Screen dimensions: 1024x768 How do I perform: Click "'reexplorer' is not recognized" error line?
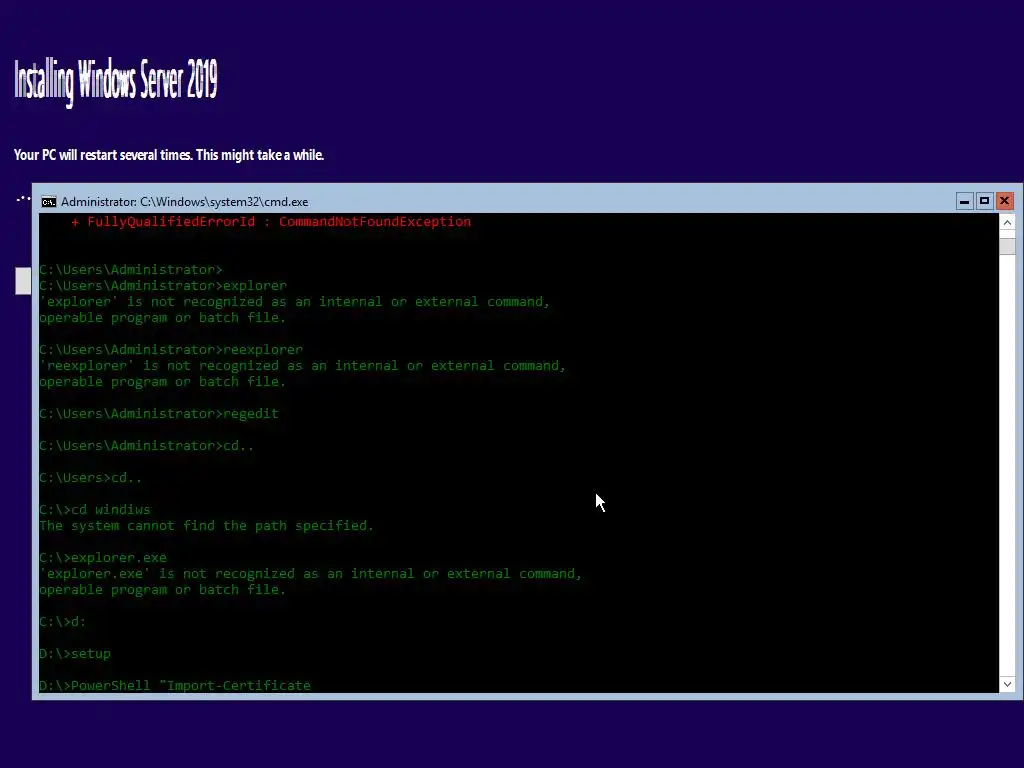click(x=302, y=366)
